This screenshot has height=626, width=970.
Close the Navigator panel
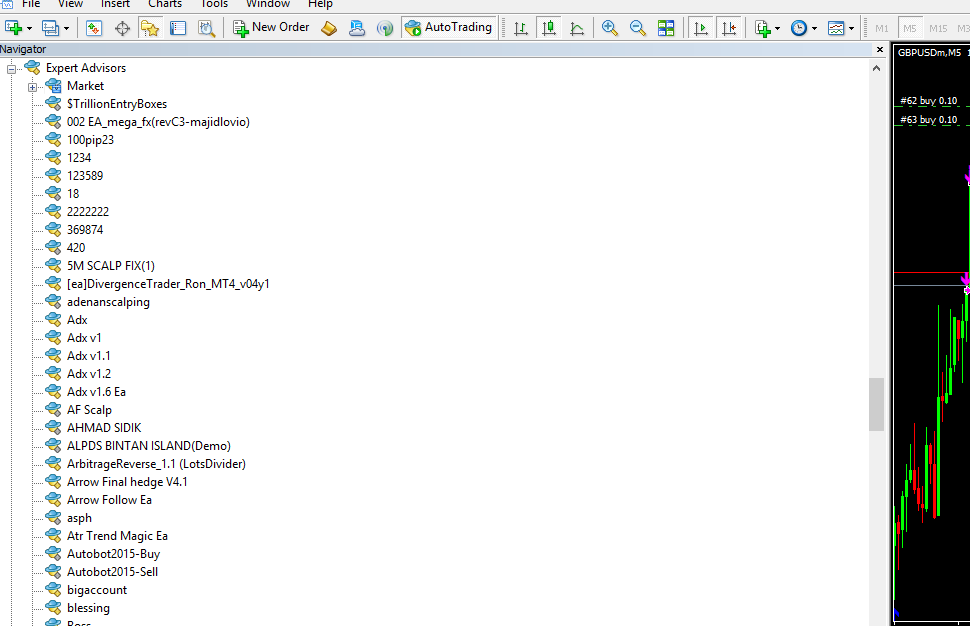(880, 49)
